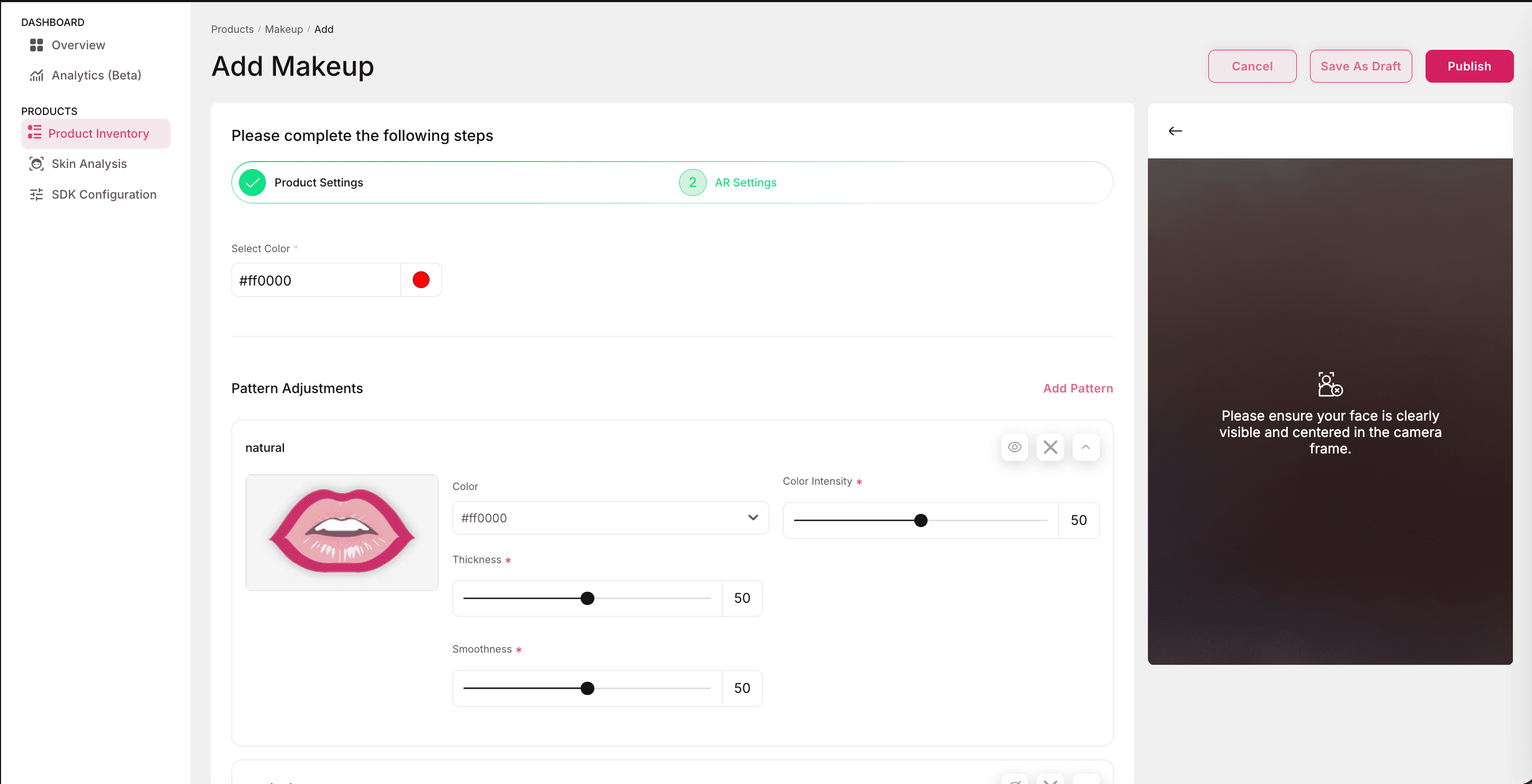Viewport: 1532px width, 784px height.
Task: Open Makeup breadcrumb link
Action: click(x=284, y=29)
